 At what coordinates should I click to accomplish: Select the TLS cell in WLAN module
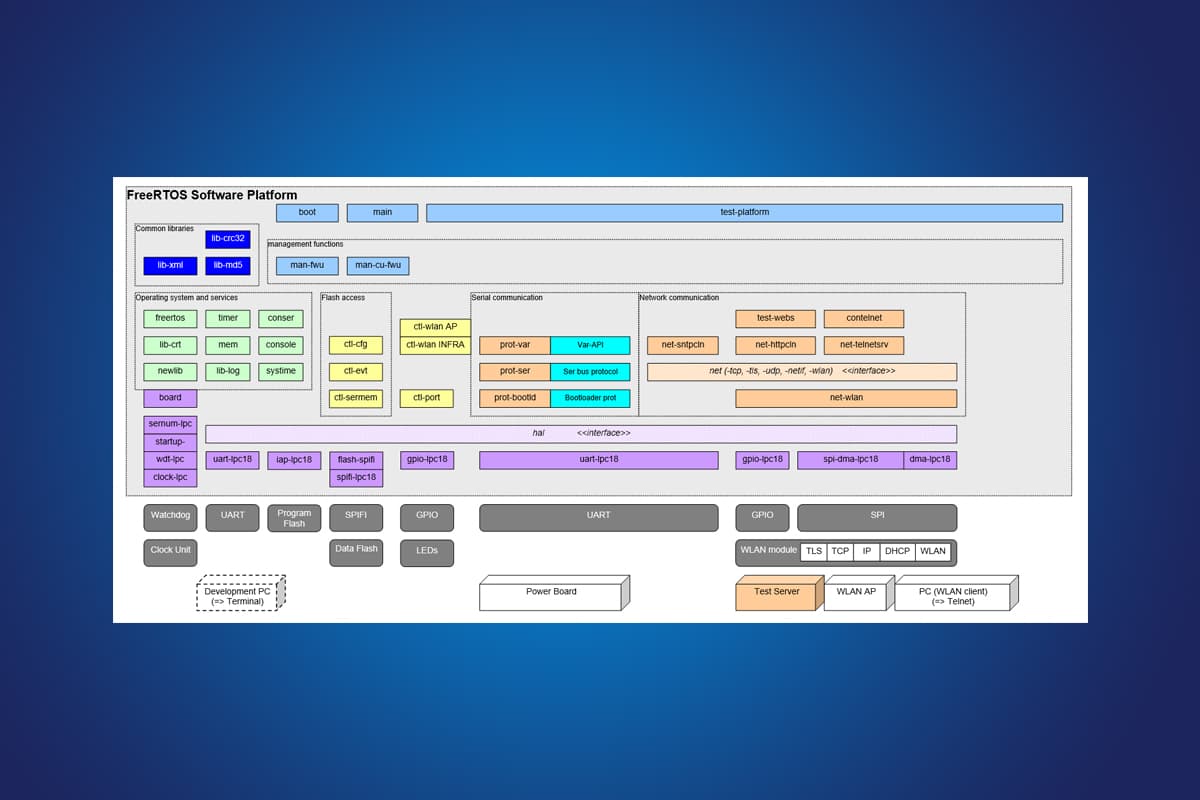tap(814, 551)
